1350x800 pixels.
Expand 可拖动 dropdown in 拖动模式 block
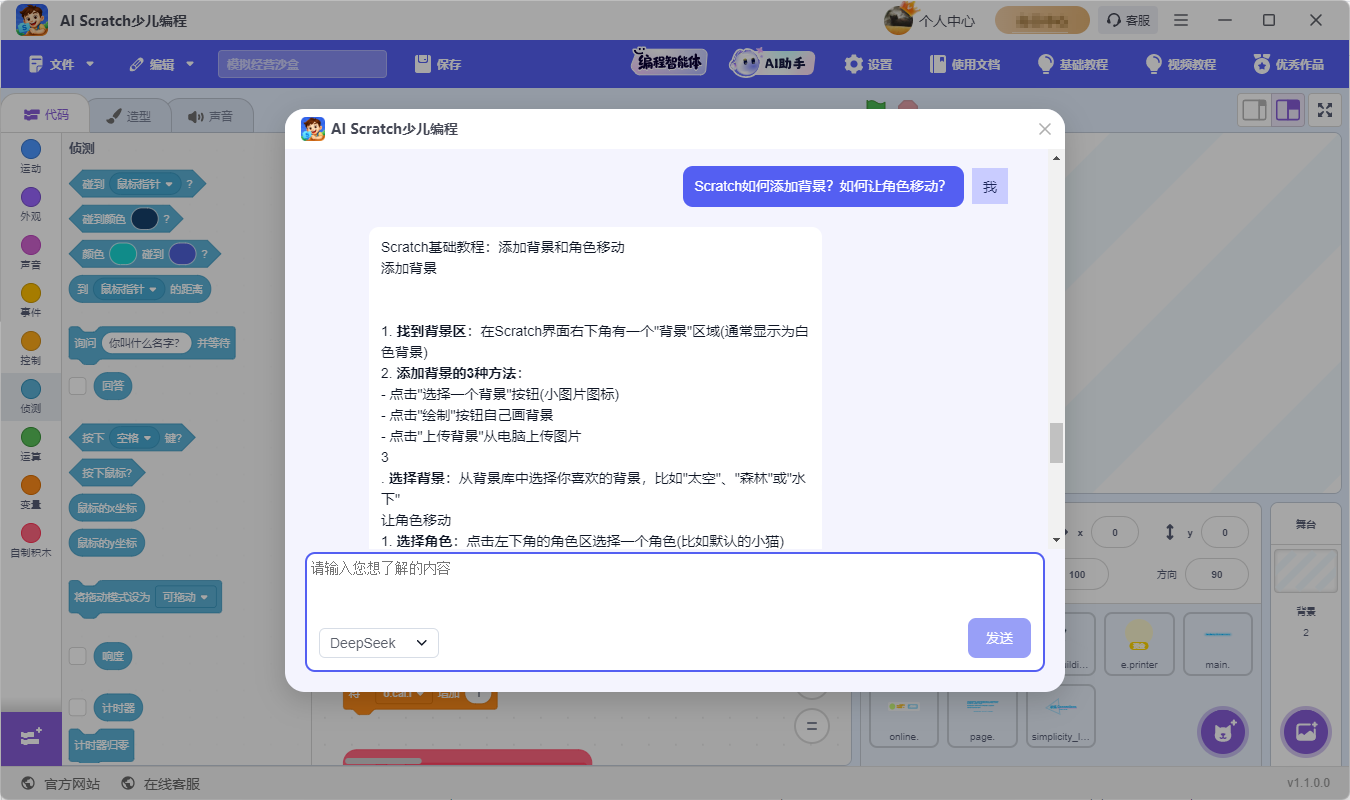(x=187, y=597)
